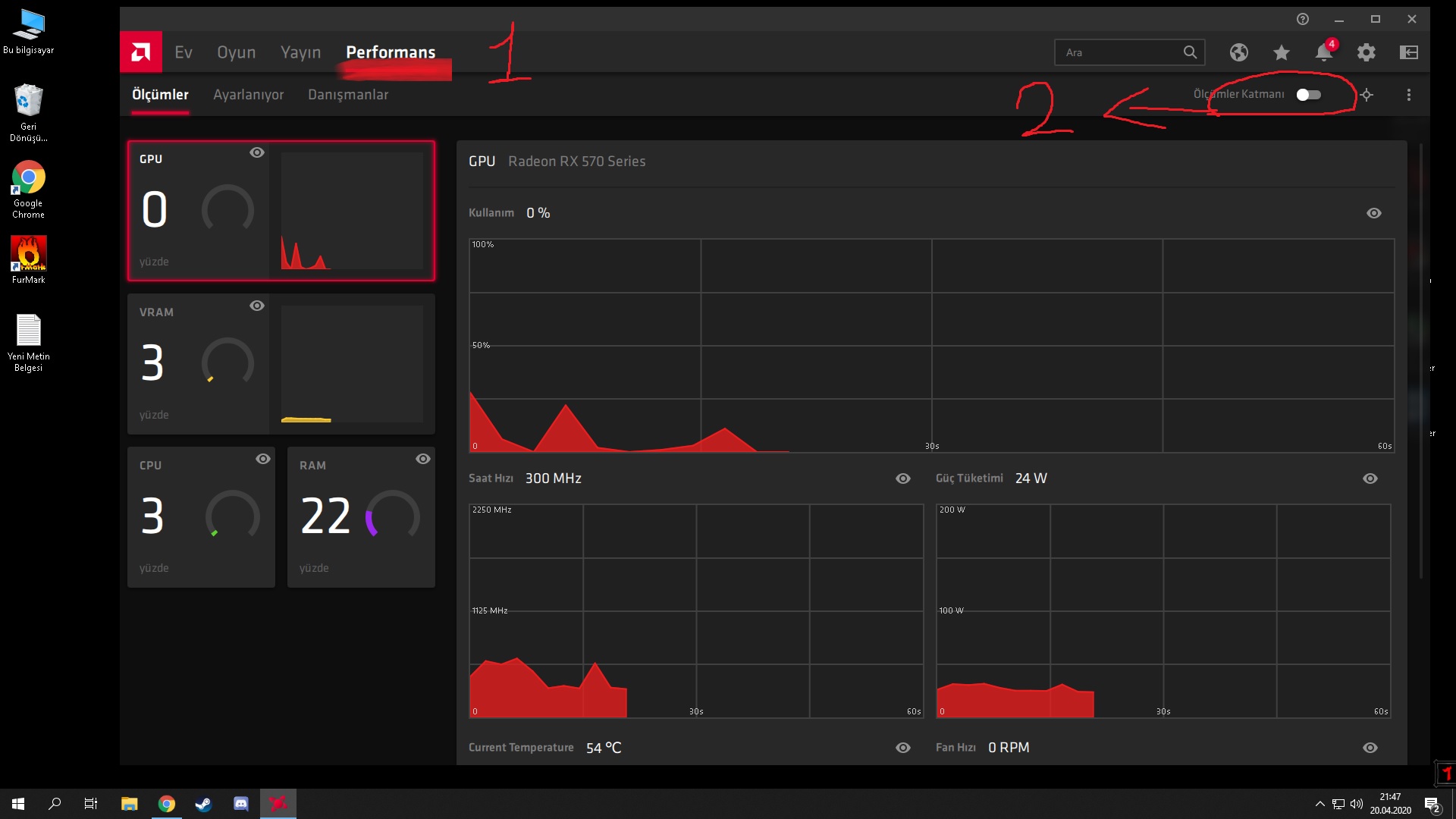Click the taskbar clock and date
The height and width of the screenshot is (819, 1456).
1390,804
